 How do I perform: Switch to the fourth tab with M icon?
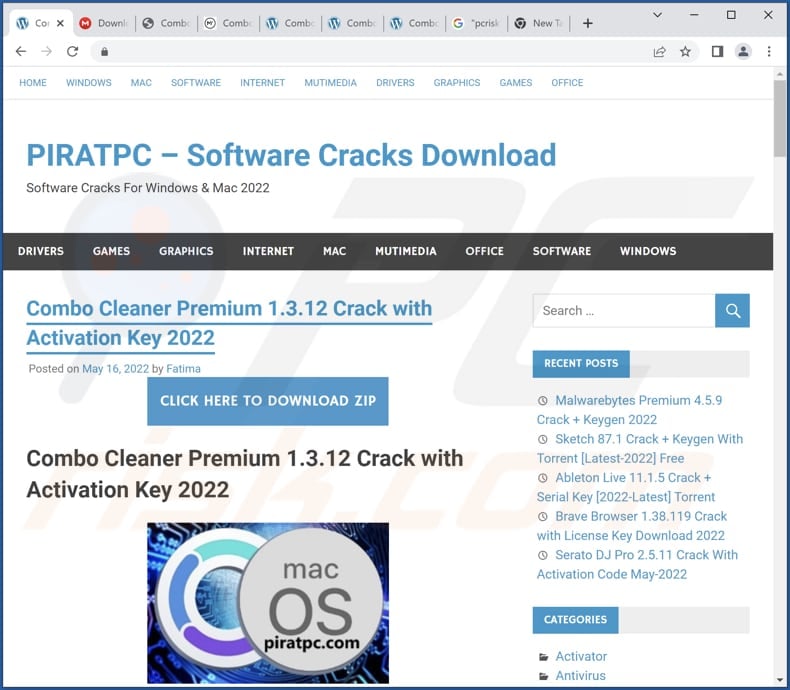[x=228, y=23]
